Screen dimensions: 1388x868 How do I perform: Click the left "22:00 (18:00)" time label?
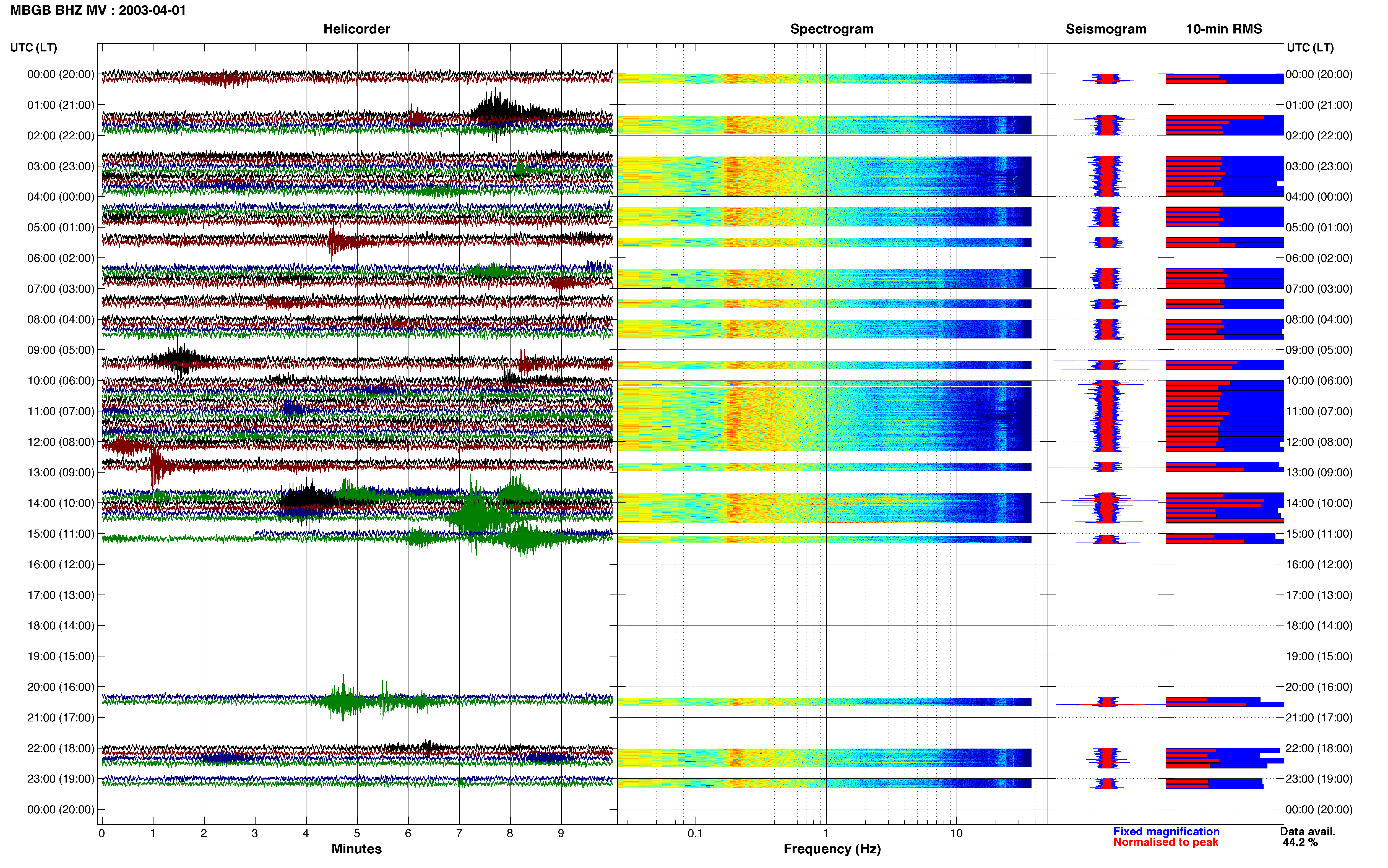(x=61, y=748)
